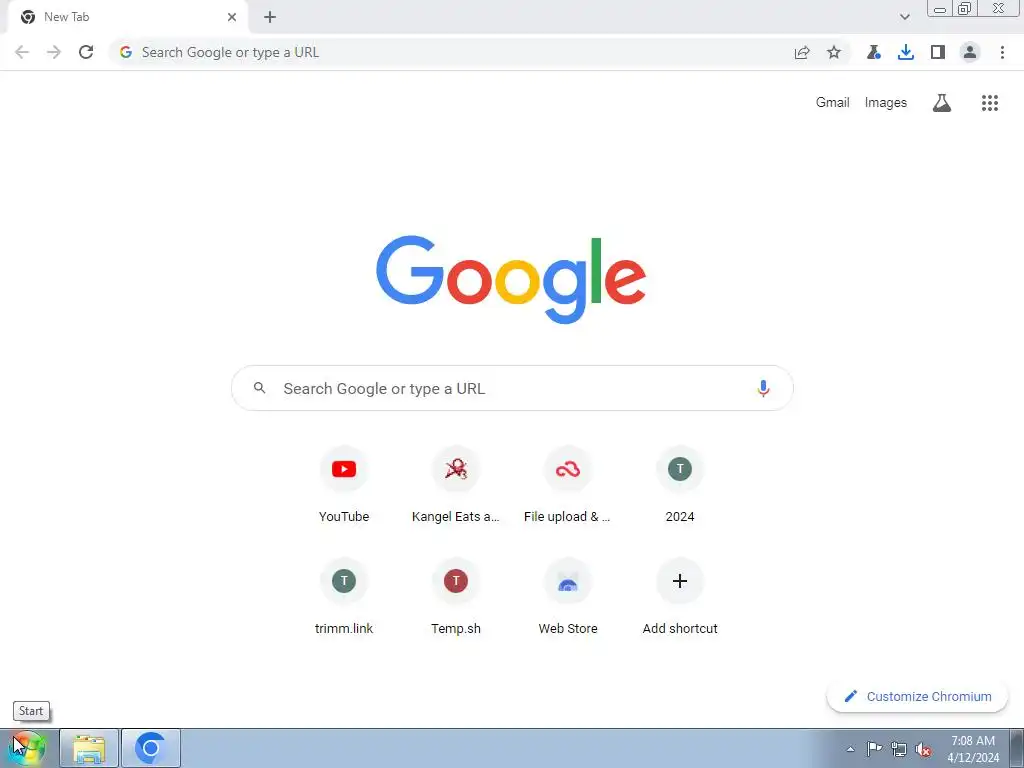Click the network tray icon

click(899, 749)
